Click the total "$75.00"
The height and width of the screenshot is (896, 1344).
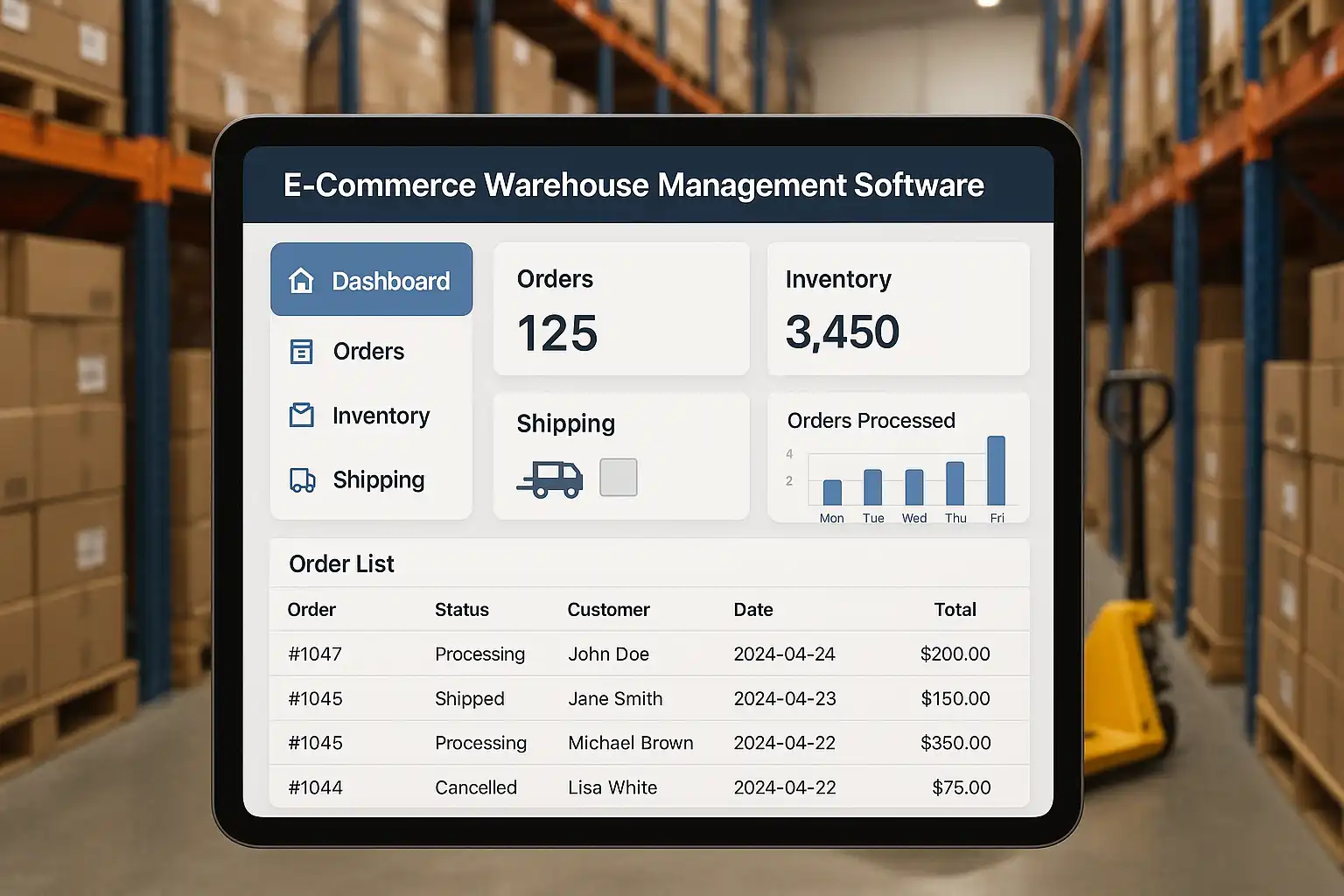pos(962,788)
